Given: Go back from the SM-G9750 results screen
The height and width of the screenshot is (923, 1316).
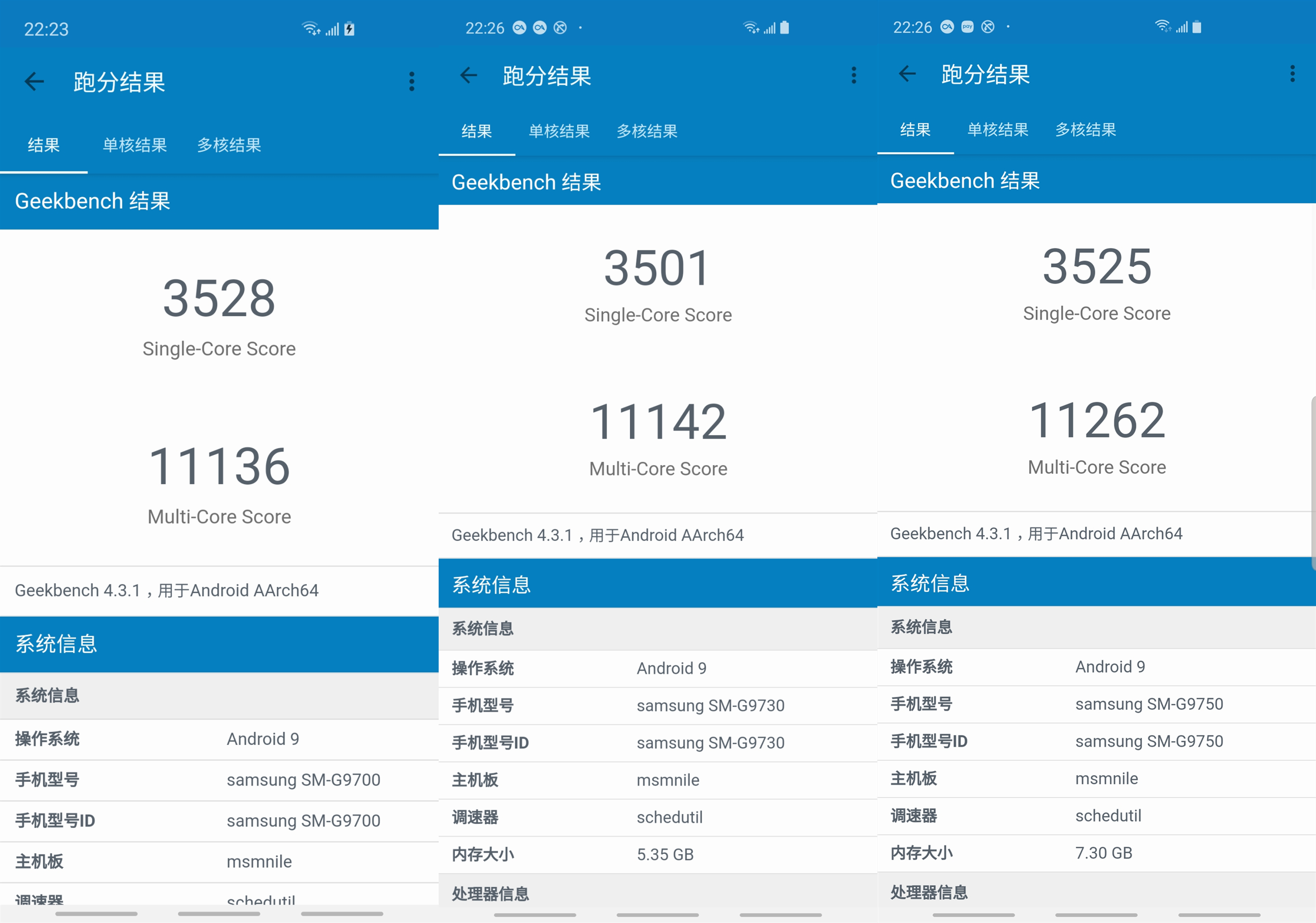Looking at the screenshot, I should click(907, 74).
